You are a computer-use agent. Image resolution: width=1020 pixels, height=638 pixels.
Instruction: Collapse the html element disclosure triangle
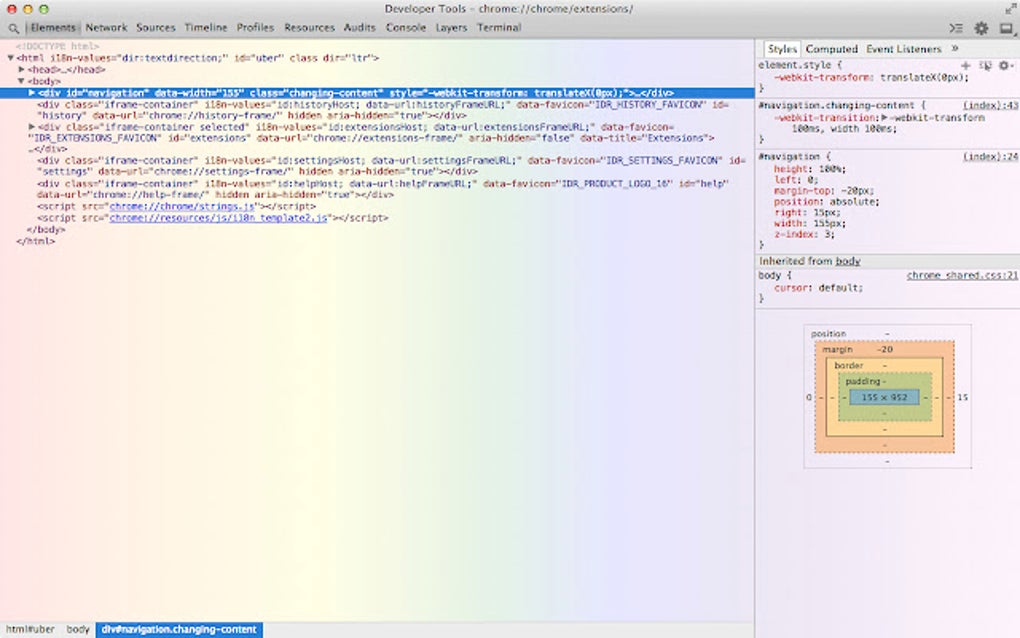tap(8, 57)
